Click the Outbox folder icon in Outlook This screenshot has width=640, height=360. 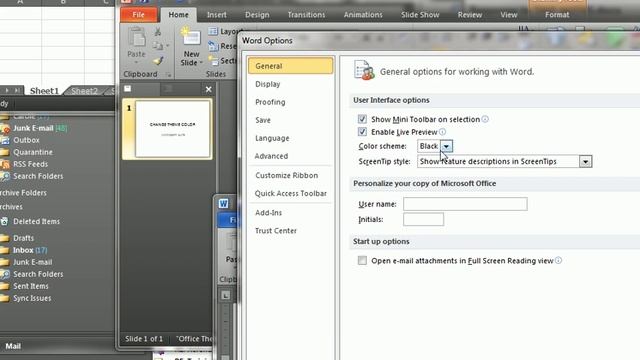pyautogui.click(x=5, y=140)
